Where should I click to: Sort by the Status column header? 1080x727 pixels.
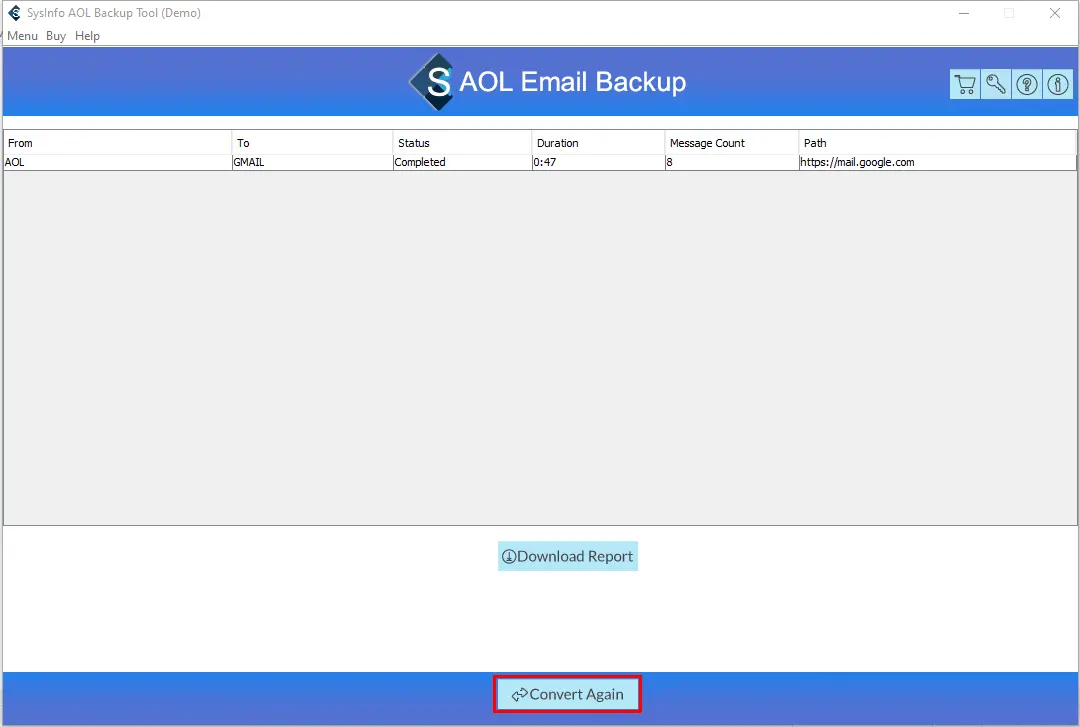(462, 143)
